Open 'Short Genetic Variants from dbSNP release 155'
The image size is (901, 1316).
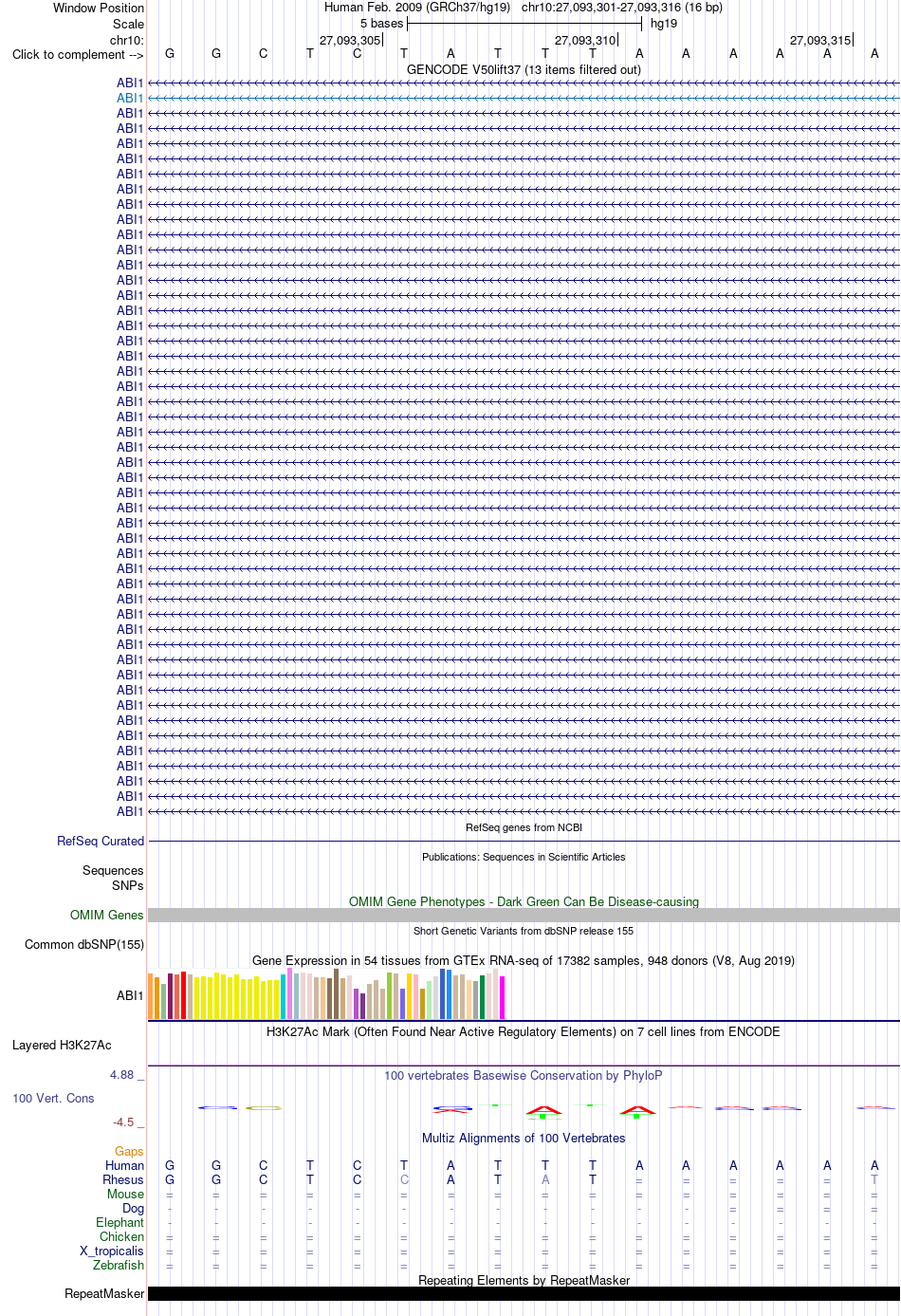tap(524, 931)
